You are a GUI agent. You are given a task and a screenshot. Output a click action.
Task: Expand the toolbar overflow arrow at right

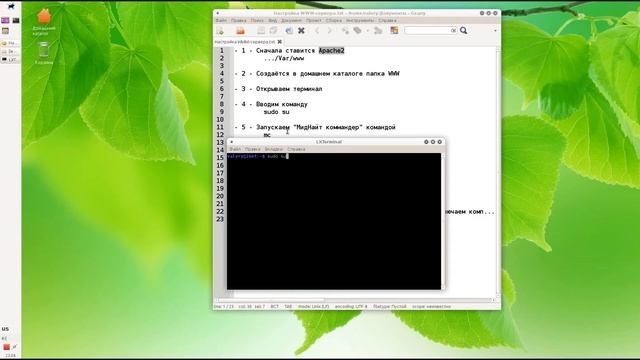pos(495,31)
